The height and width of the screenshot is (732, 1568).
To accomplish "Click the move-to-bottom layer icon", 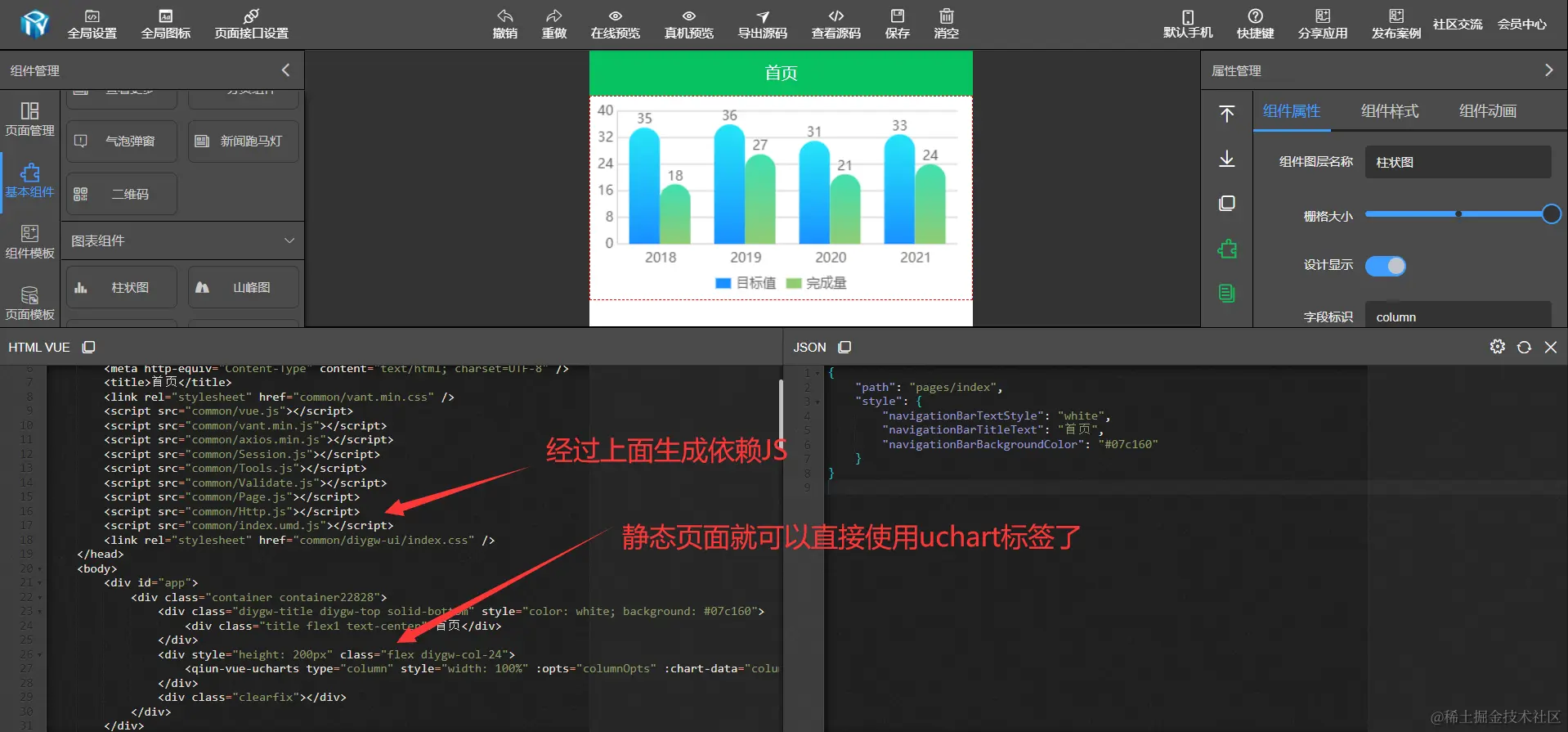I will coord(1226,159).
